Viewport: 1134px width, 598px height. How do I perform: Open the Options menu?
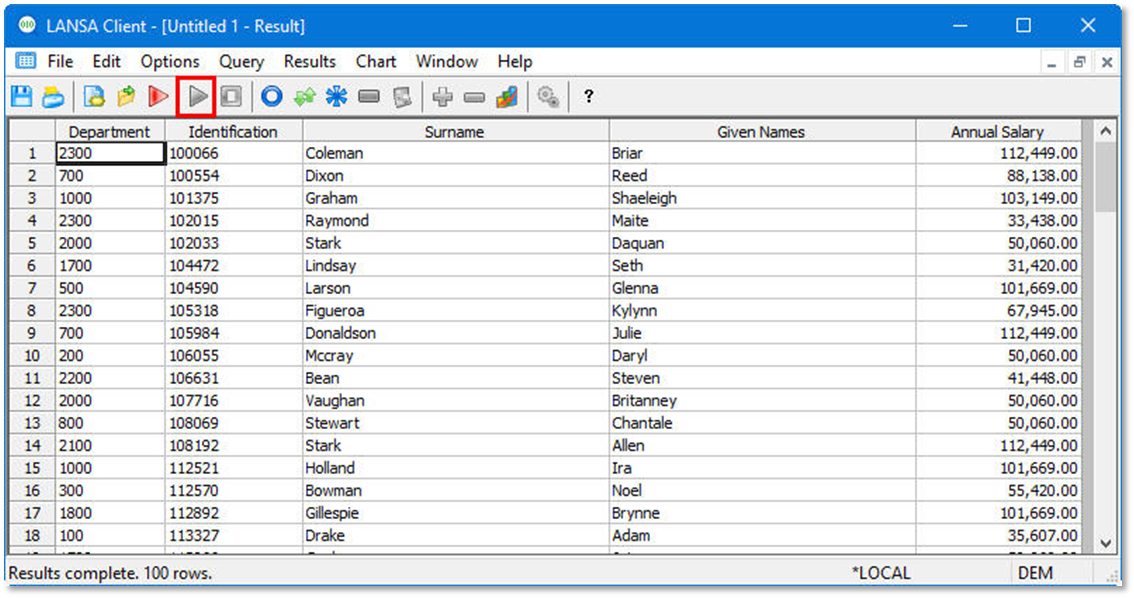click(170, 61)
